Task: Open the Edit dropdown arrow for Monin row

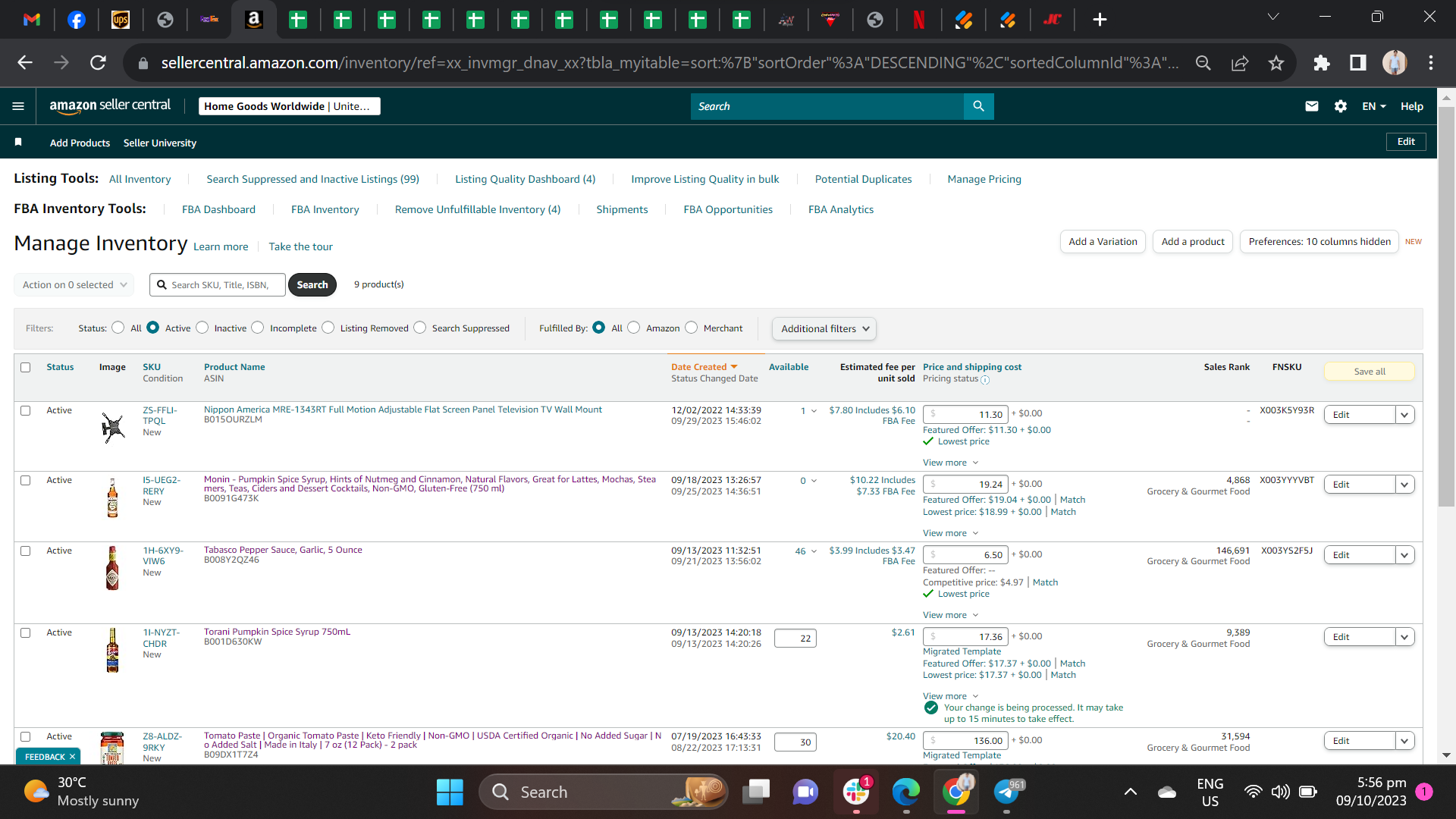Action: point(1404,485)
